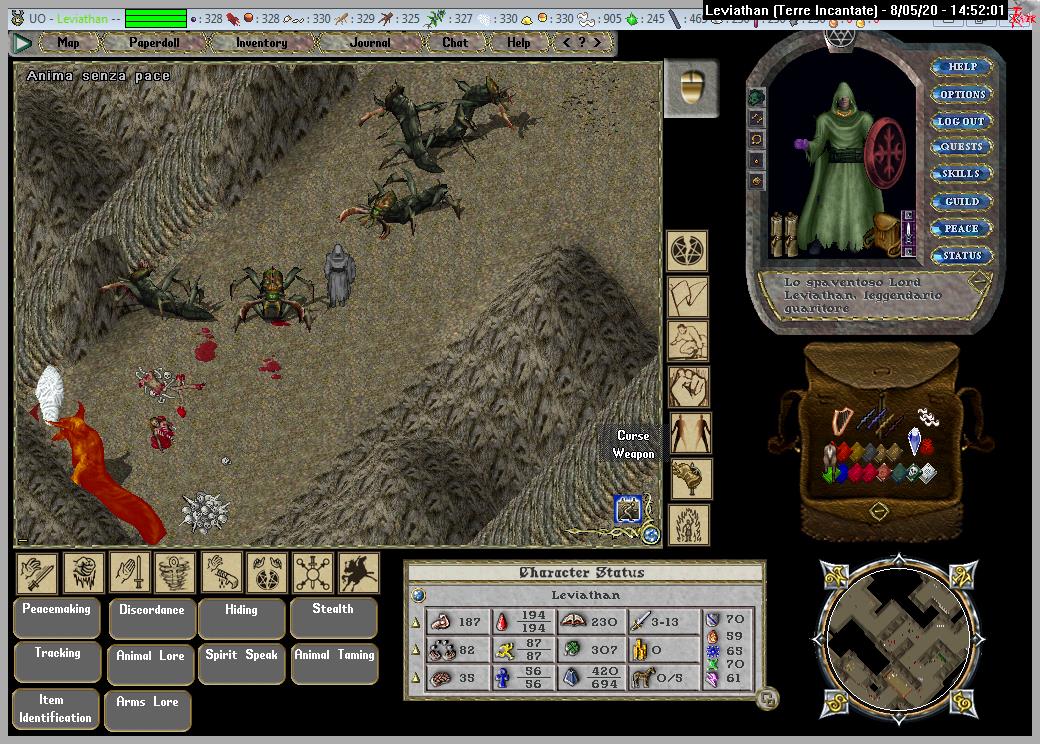Toggle the intelligence stat lock arrow

(416, 678)
